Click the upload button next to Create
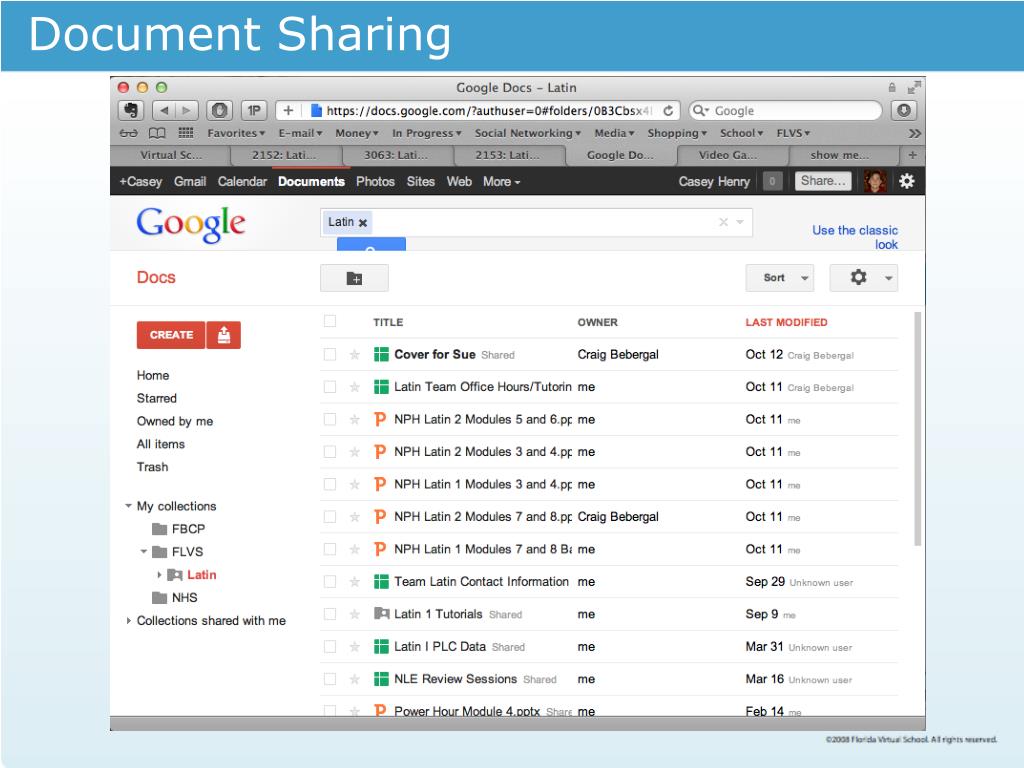The width and height of the screenshot is (1024, 768). (224, 335)
